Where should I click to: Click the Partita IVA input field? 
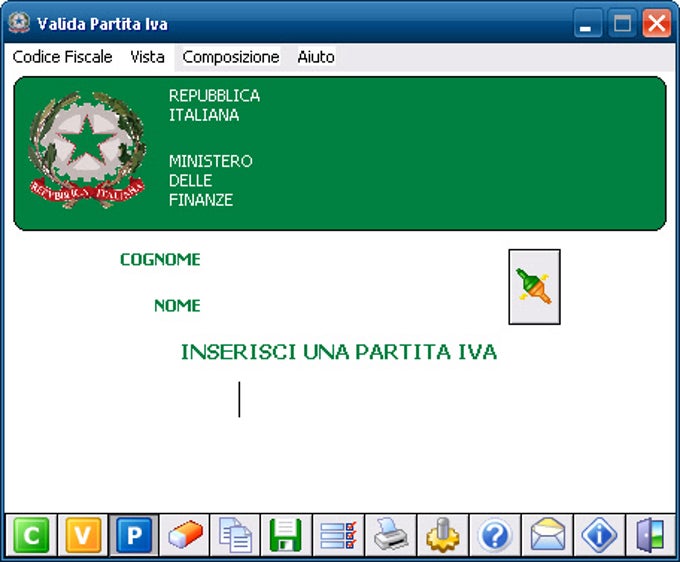tap(338, 399)
